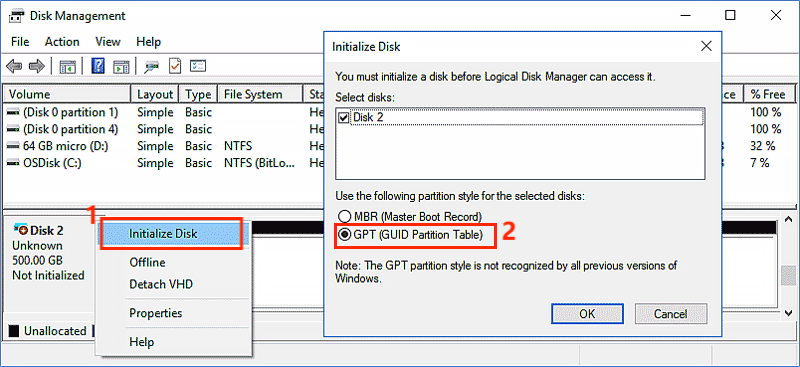
Task: Click Basic type cell in Disk 0 partition 1 row
Action: point(198,112)
